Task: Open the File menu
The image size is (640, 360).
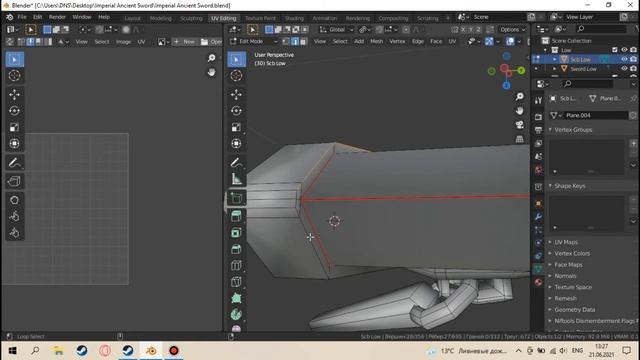Action: (22, 17)
